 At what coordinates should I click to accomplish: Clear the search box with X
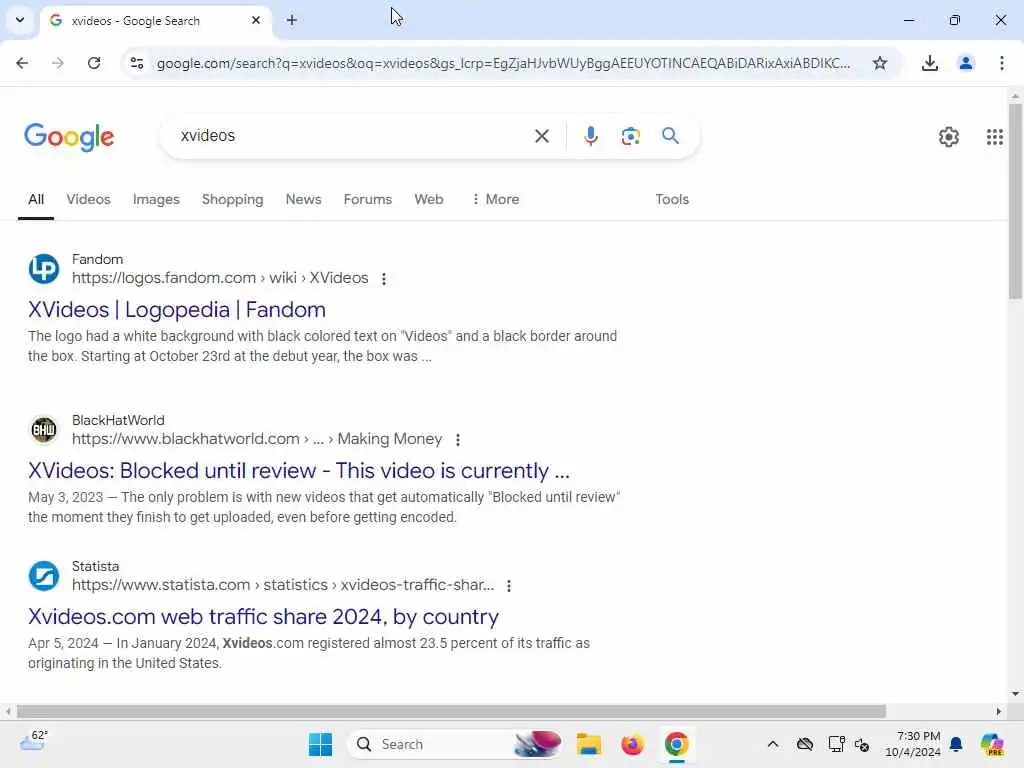pos(541,136)
